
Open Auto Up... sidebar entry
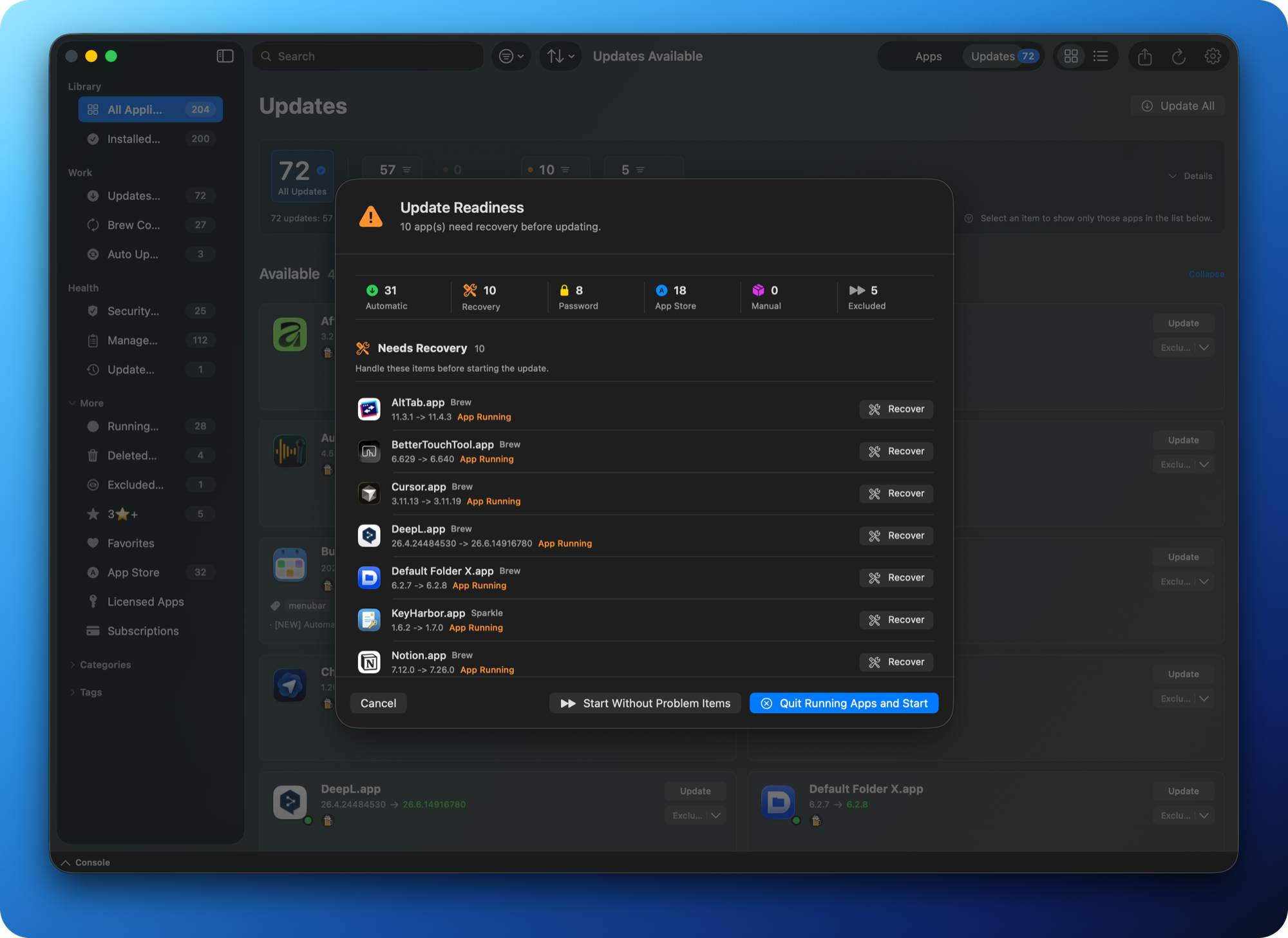point(150,254)
